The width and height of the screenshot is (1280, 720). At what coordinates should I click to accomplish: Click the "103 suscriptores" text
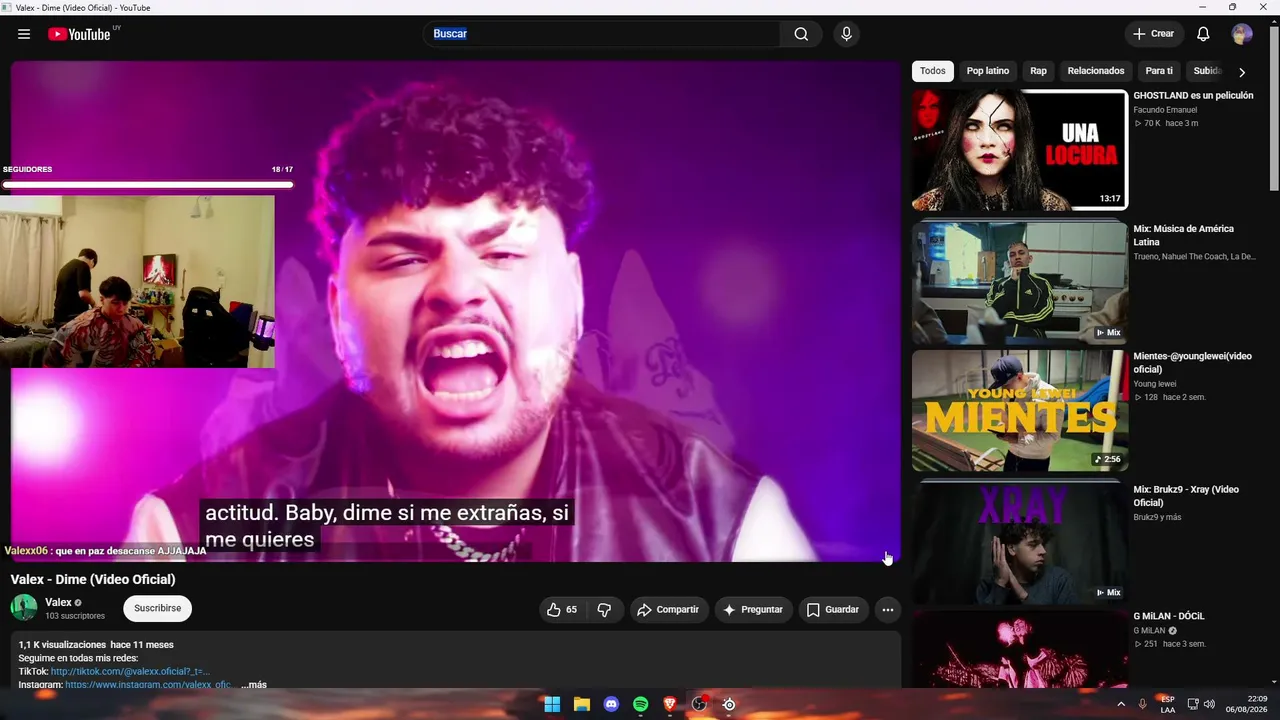point(75,616)
